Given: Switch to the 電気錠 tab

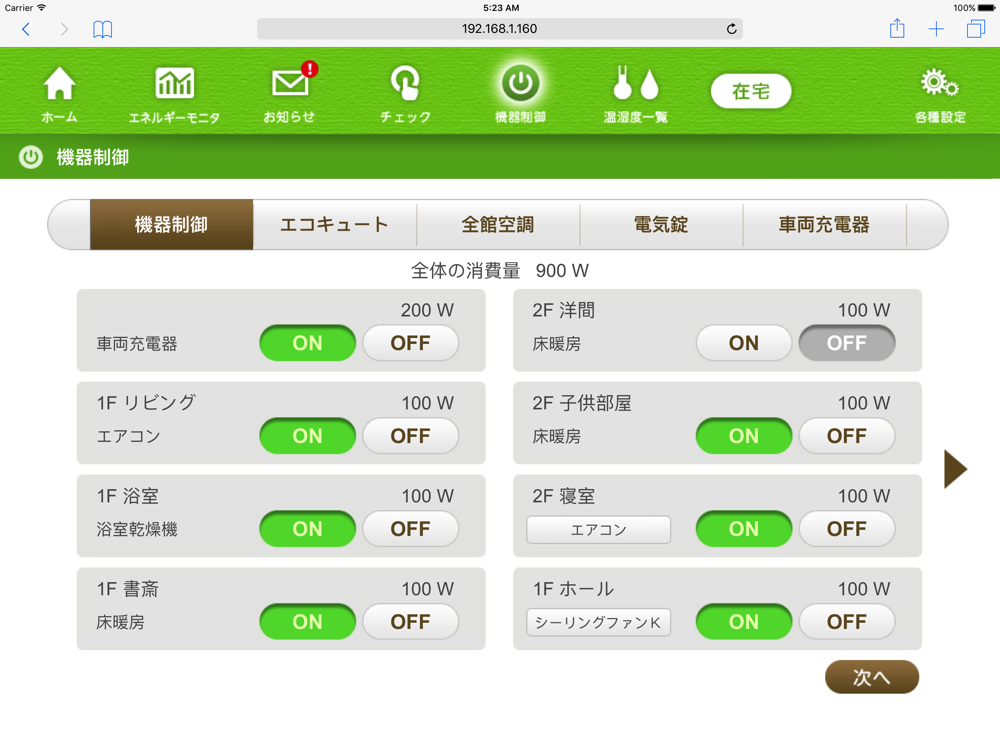Looking at the screenshot, I should (661, 224).
